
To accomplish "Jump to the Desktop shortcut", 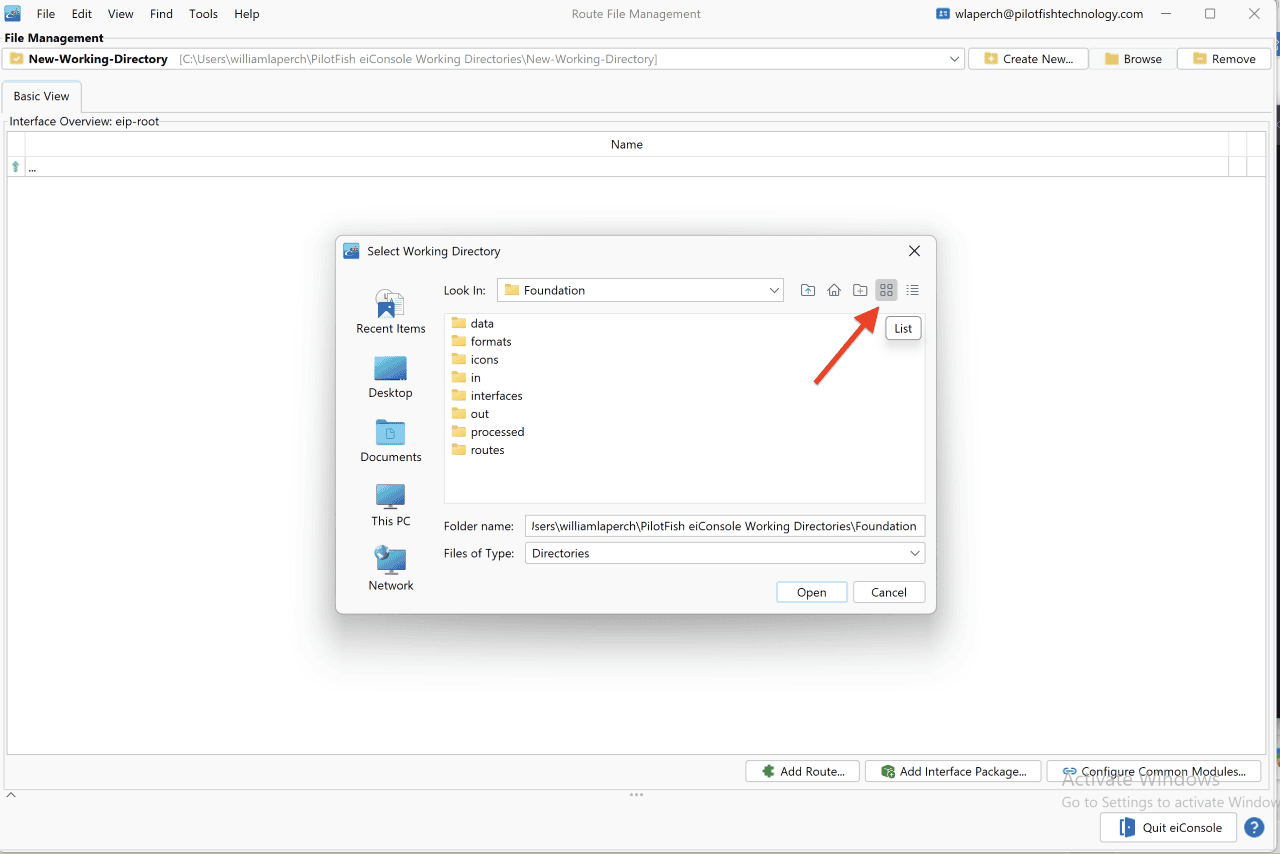I will 391,377.
